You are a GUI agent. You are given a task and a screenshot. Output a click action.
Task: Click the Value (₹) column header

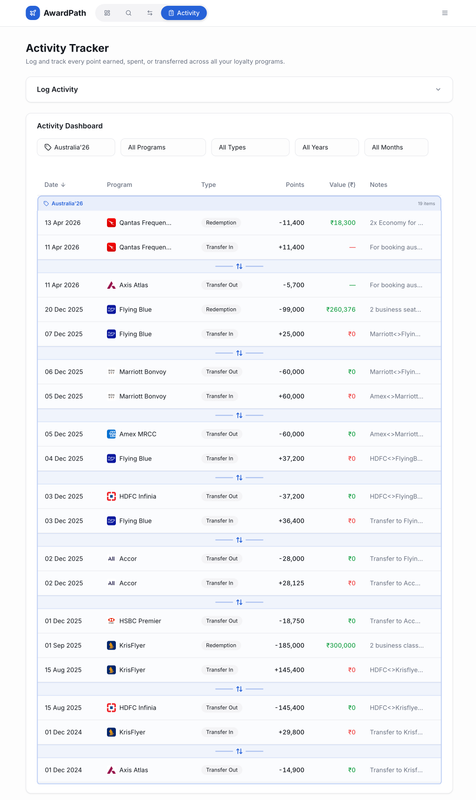(x=342, y=185)
